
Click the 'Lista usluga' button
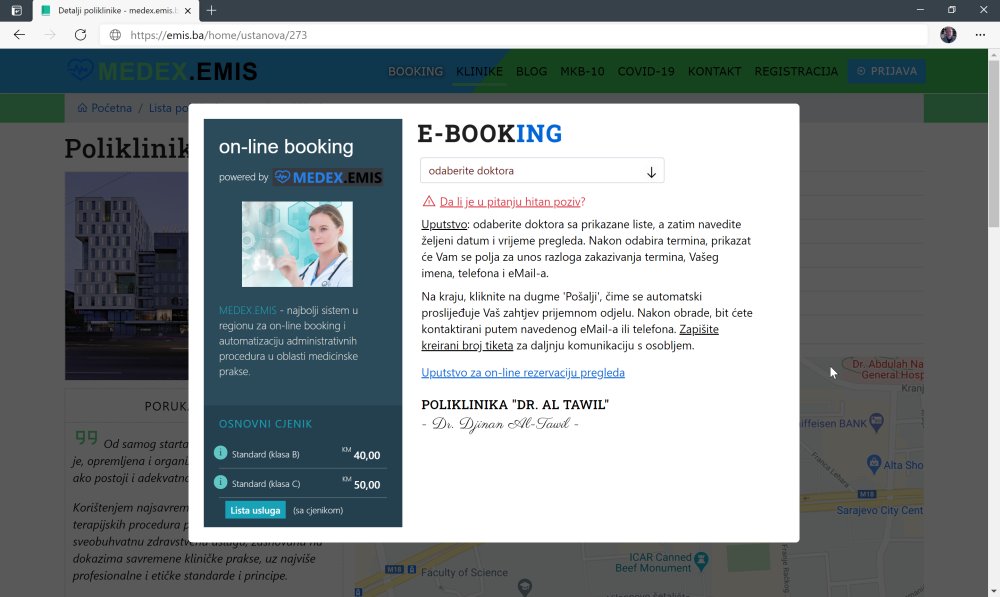255,510
